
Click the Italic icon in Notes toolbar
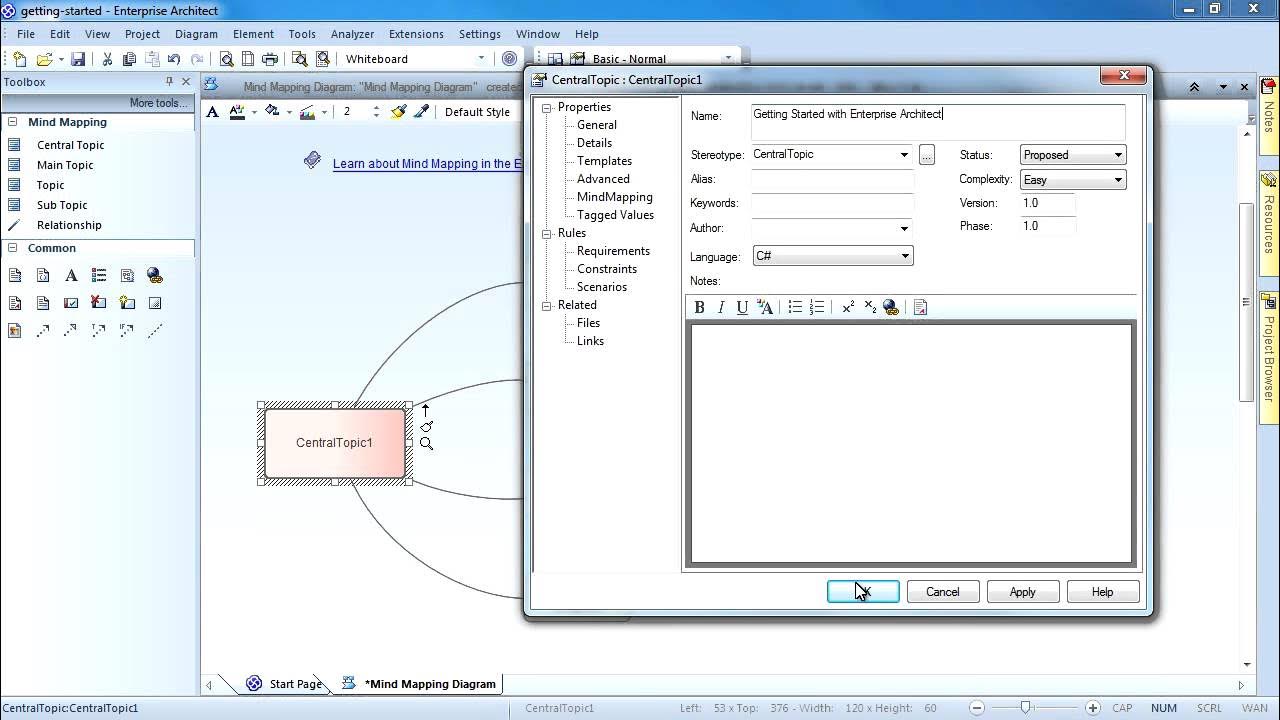721,307
